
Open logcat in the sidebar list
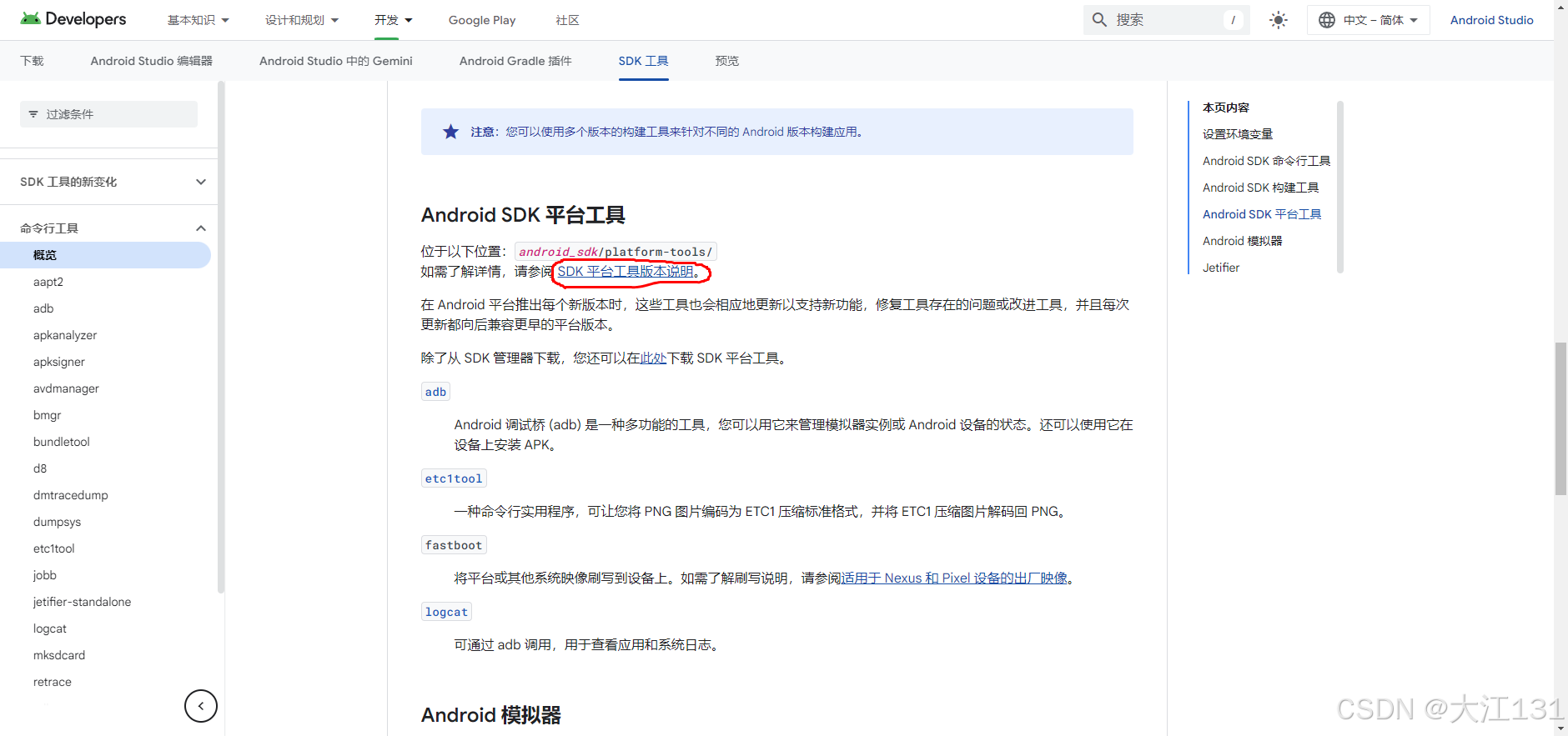tap(50, 628)
